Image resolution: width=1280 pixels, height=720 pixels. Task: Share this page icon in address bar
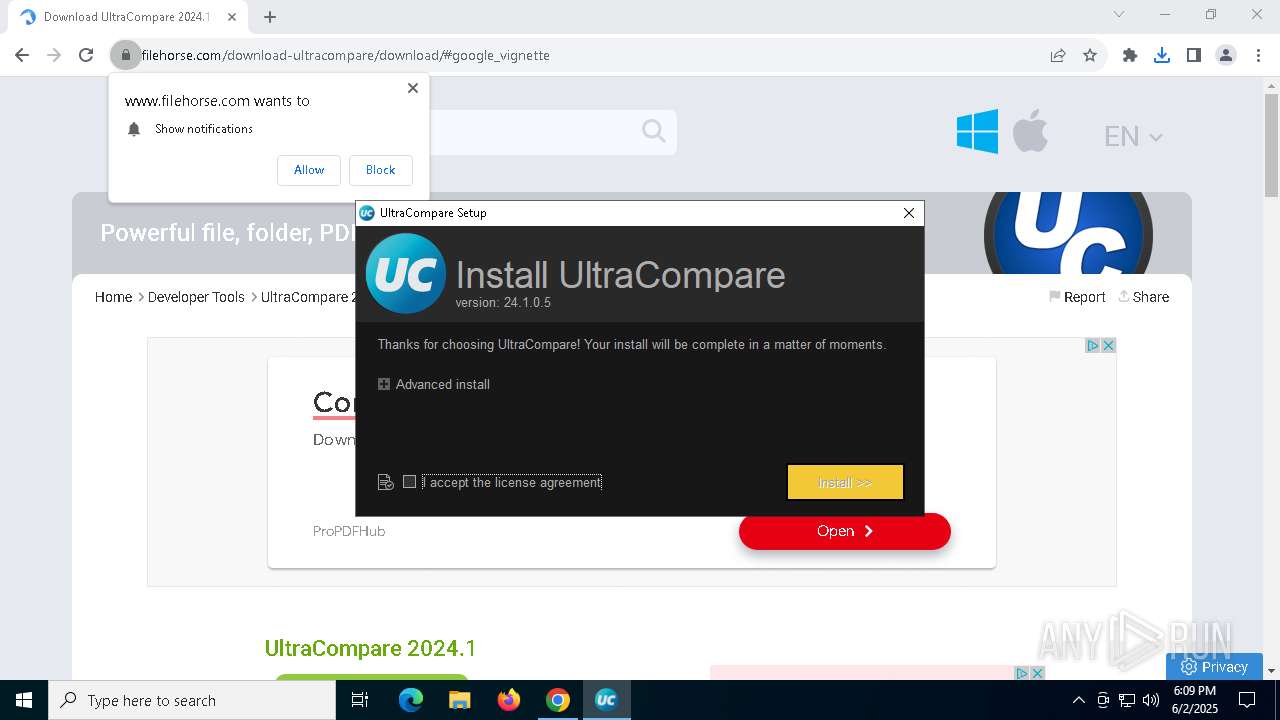pos(1058,55)
